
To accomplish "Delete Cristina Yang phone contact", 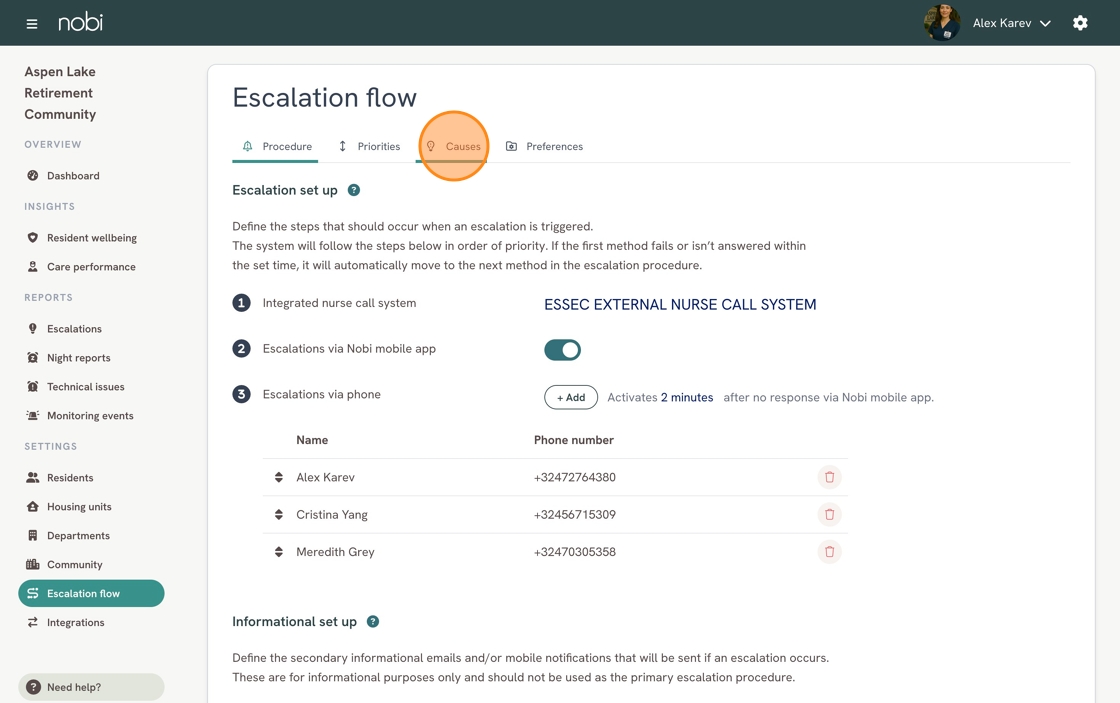I will point(829,514).
